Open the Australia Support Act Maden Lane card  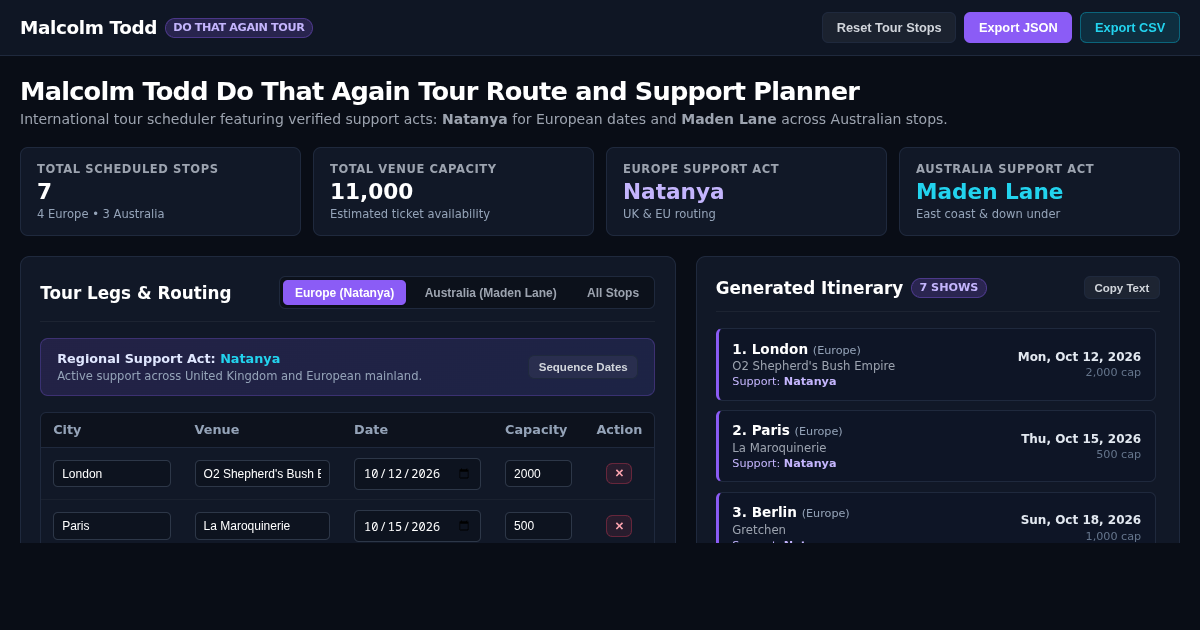tap(1039, 192)
